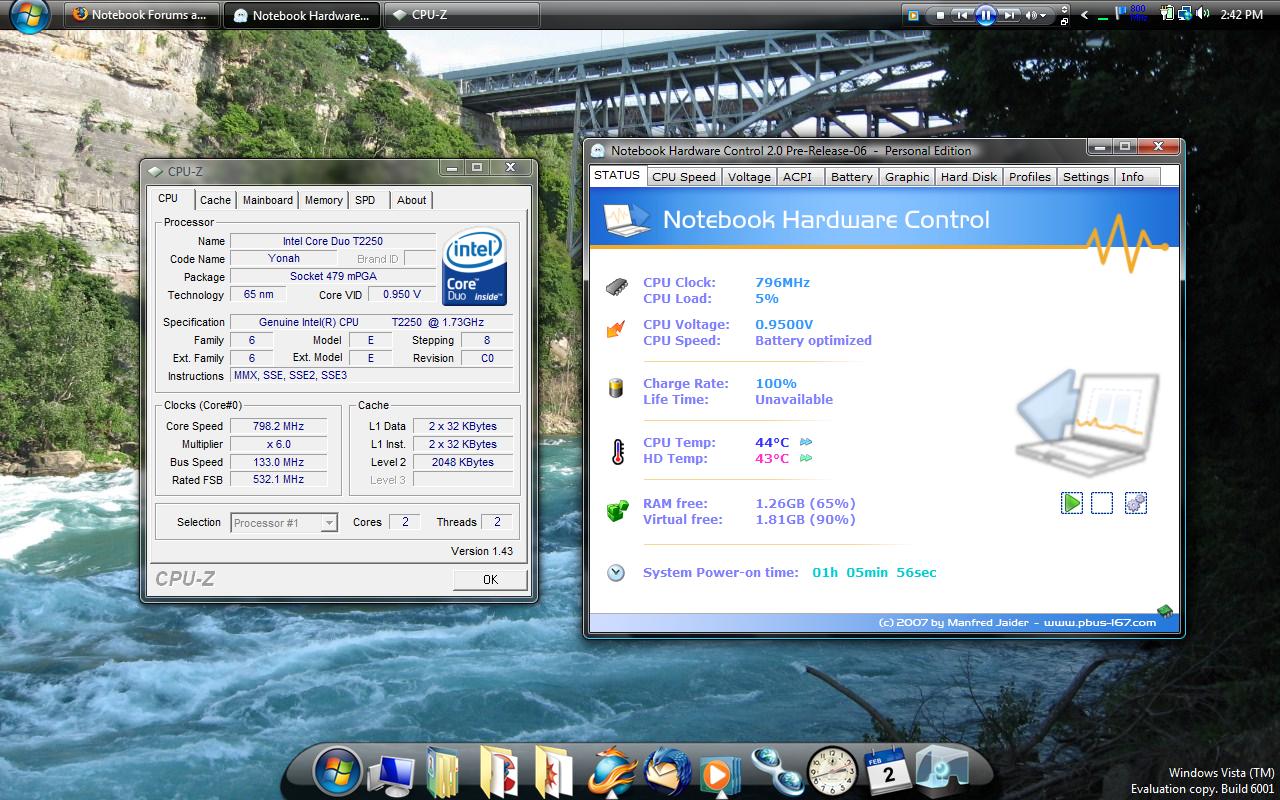Viewport: 1280px width, 800px height.
Task: Click the media player logo icon in taskbar
Action: [912, 15]
